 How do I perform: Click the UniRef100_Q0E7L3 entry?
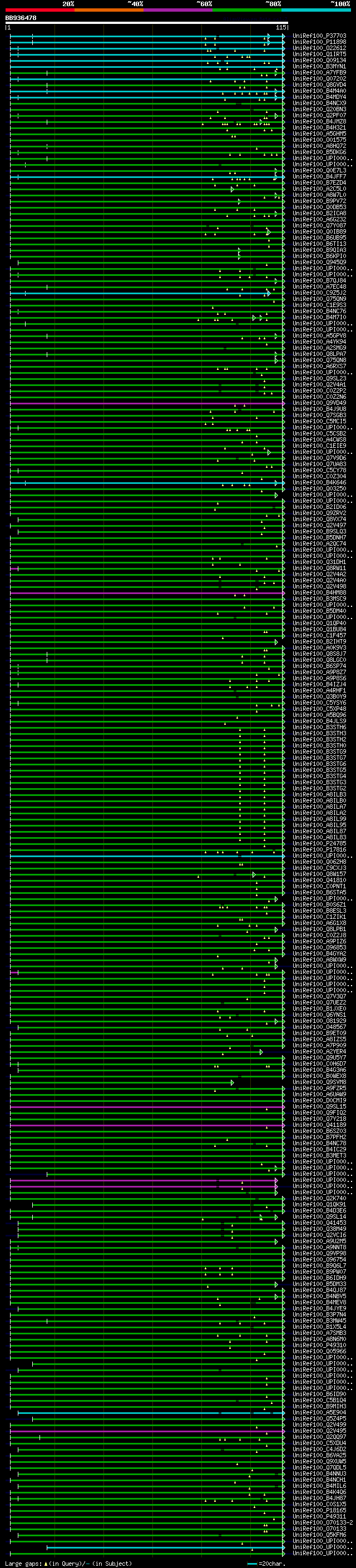click(x=319, y=170)
